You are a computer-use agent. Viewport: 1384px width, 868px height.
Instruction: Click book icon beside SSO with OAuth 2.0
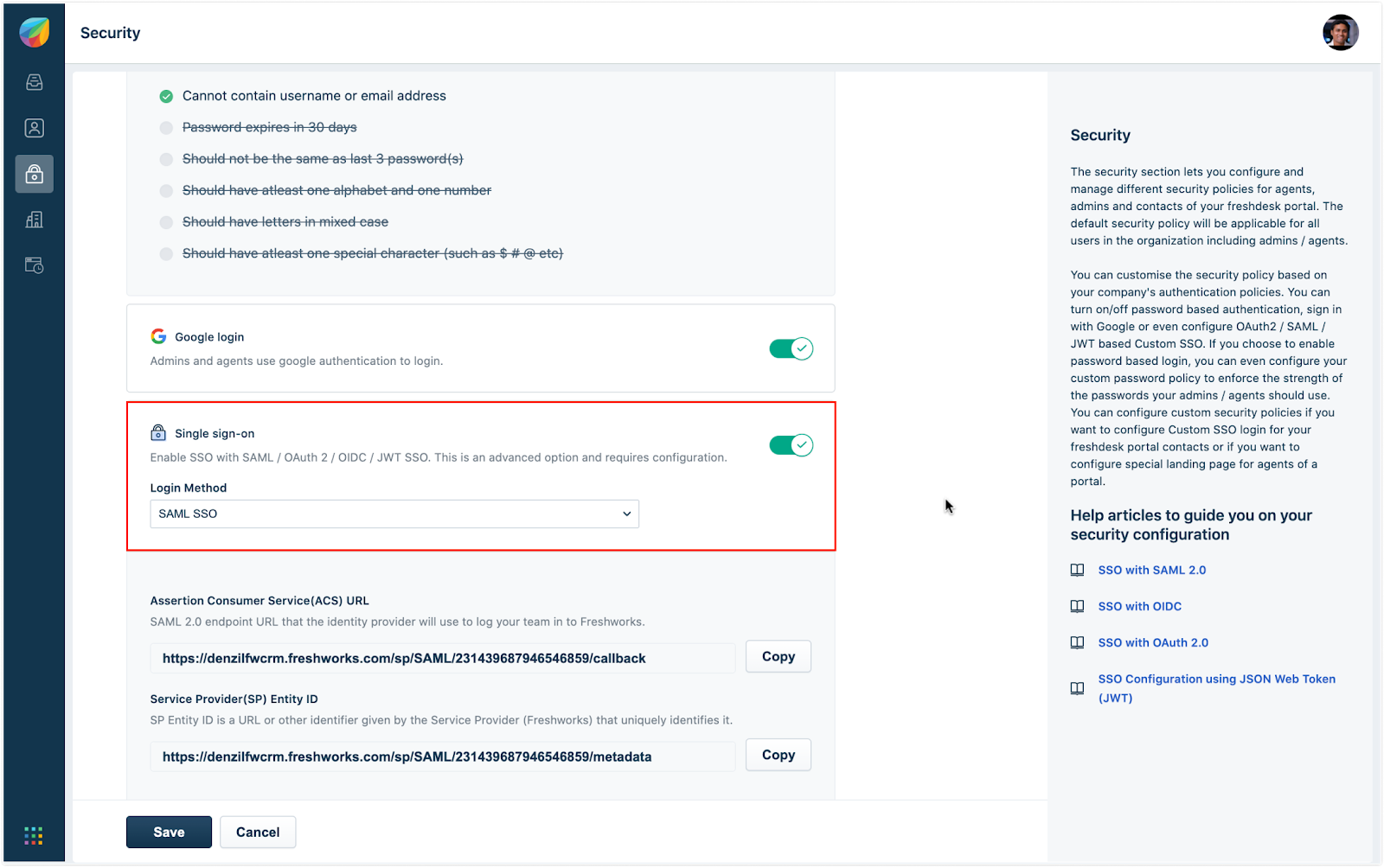[x=1077, y=642]
